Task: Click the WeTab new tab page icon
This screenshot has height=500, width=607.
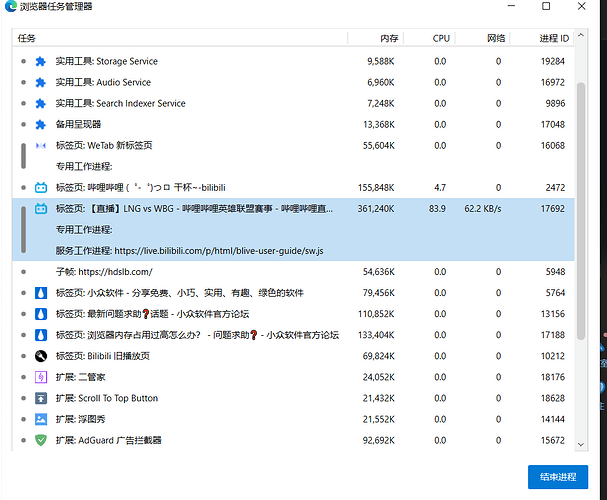Action: point(41,145)
